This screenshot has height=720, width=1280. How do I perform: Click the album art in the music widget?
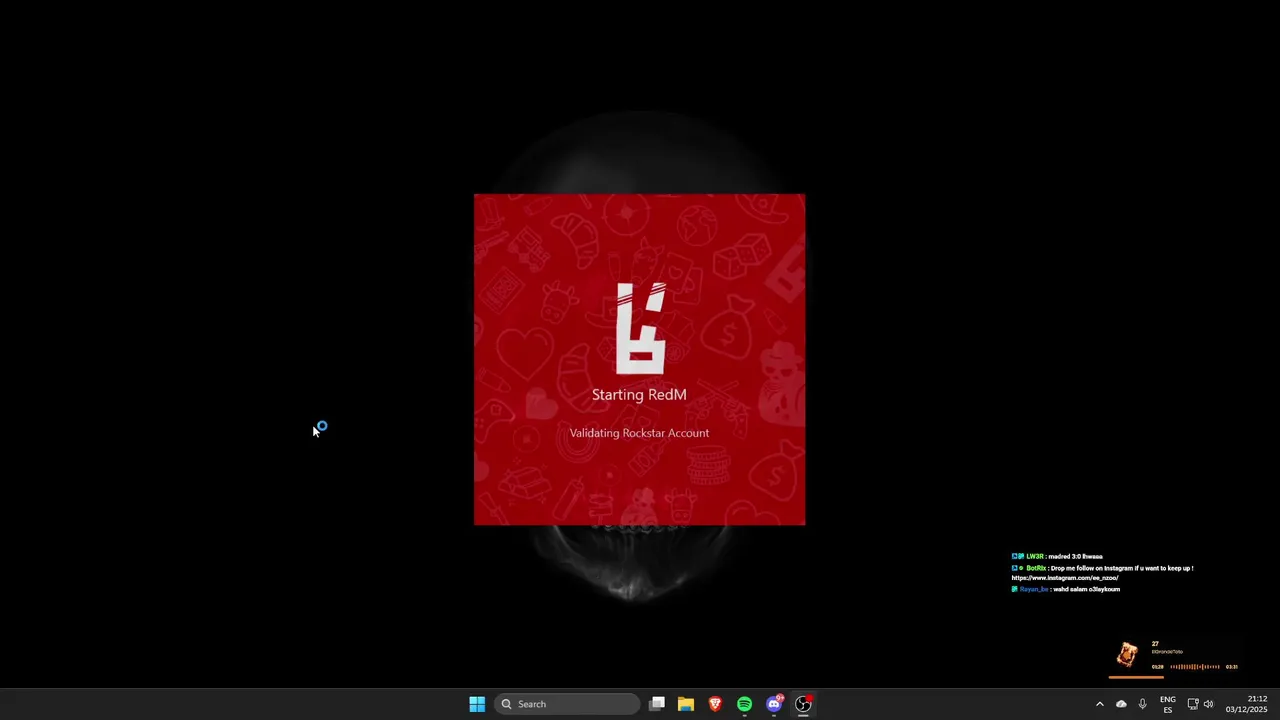point(1127,655)
